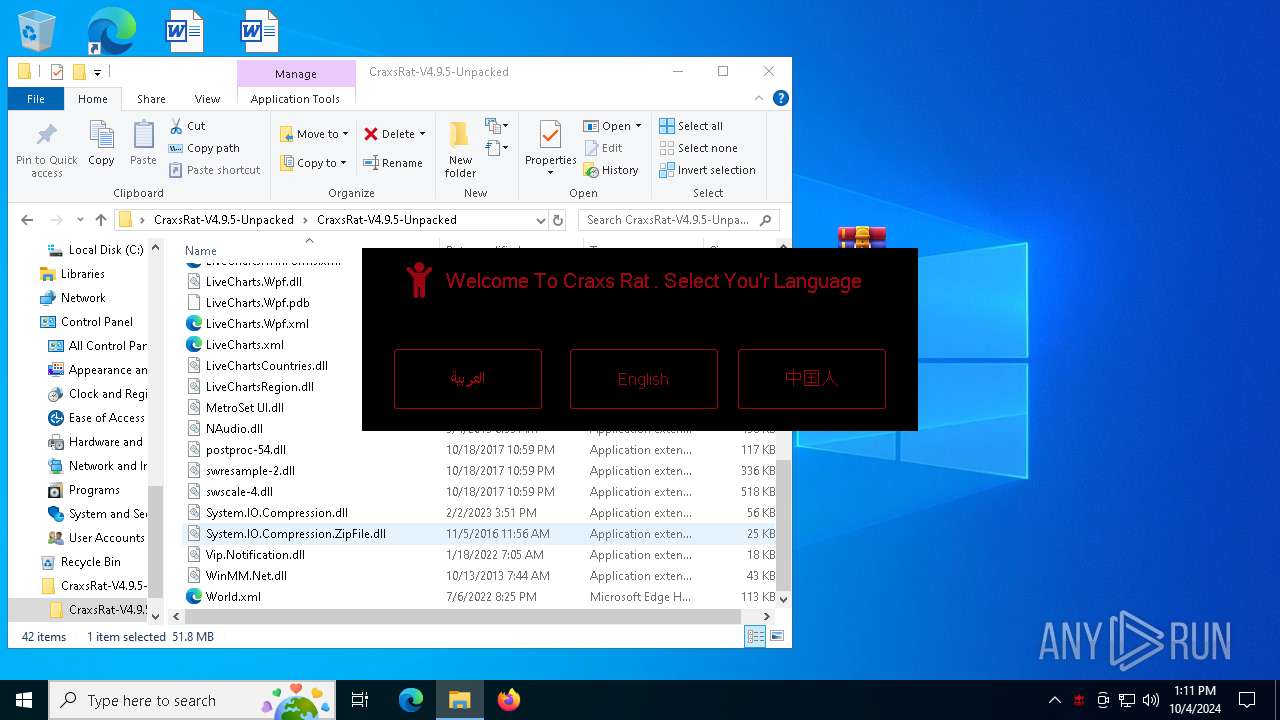This screenshot has width=1280, height=720.
Task: Switch to the View ribbon tab
Action: coord(207,99)
